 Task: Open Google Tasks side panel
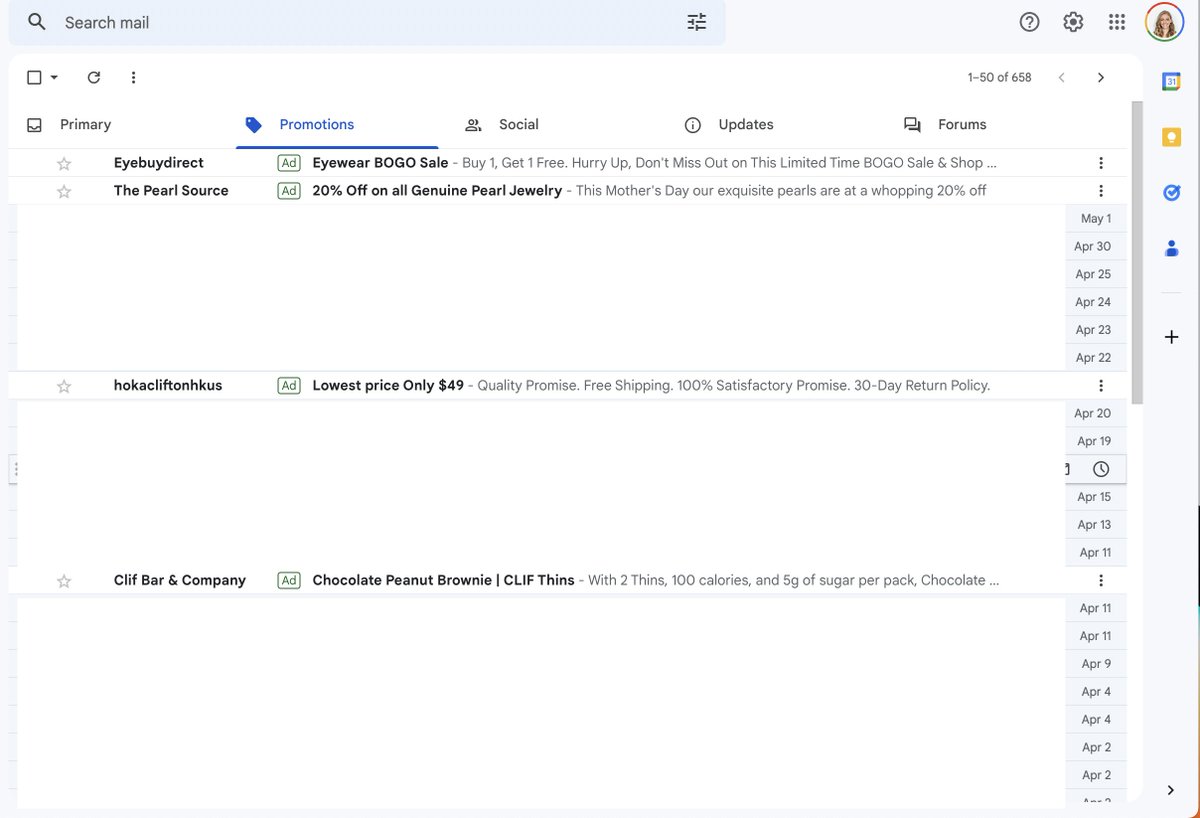click(1171, 192)
